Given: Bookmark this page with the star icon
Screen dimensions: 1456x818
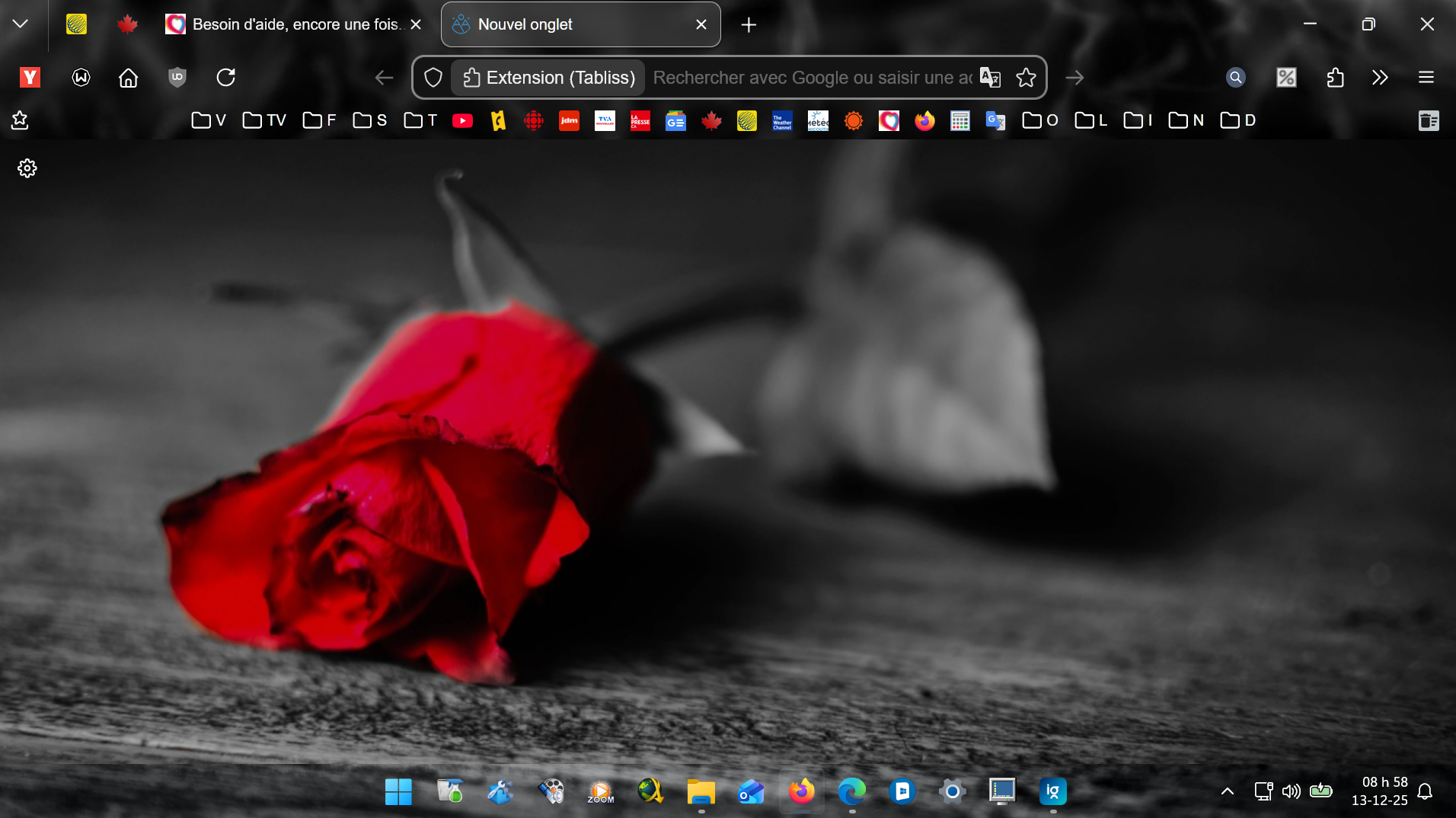Looking at the screenshot, I should [x=1026, y=77].
